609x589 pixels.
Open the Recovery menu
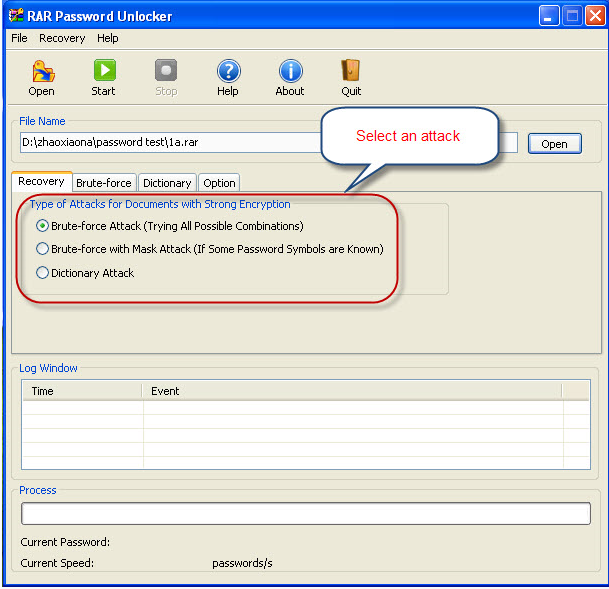pyautogui.click(x=62, y=38)
